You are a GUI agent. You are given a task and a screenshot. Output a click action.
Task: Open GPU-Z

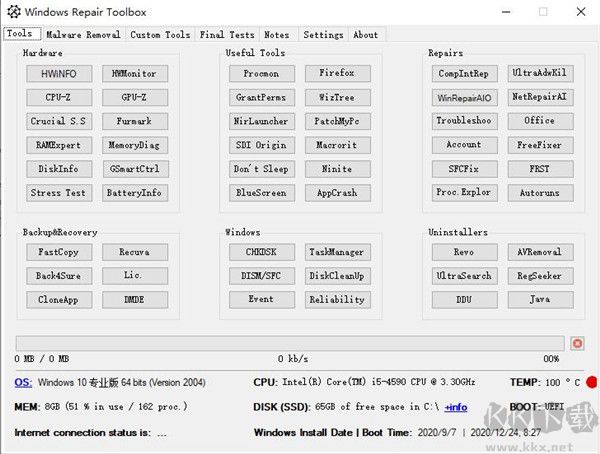pyautogui.click(x=135, y=97)
